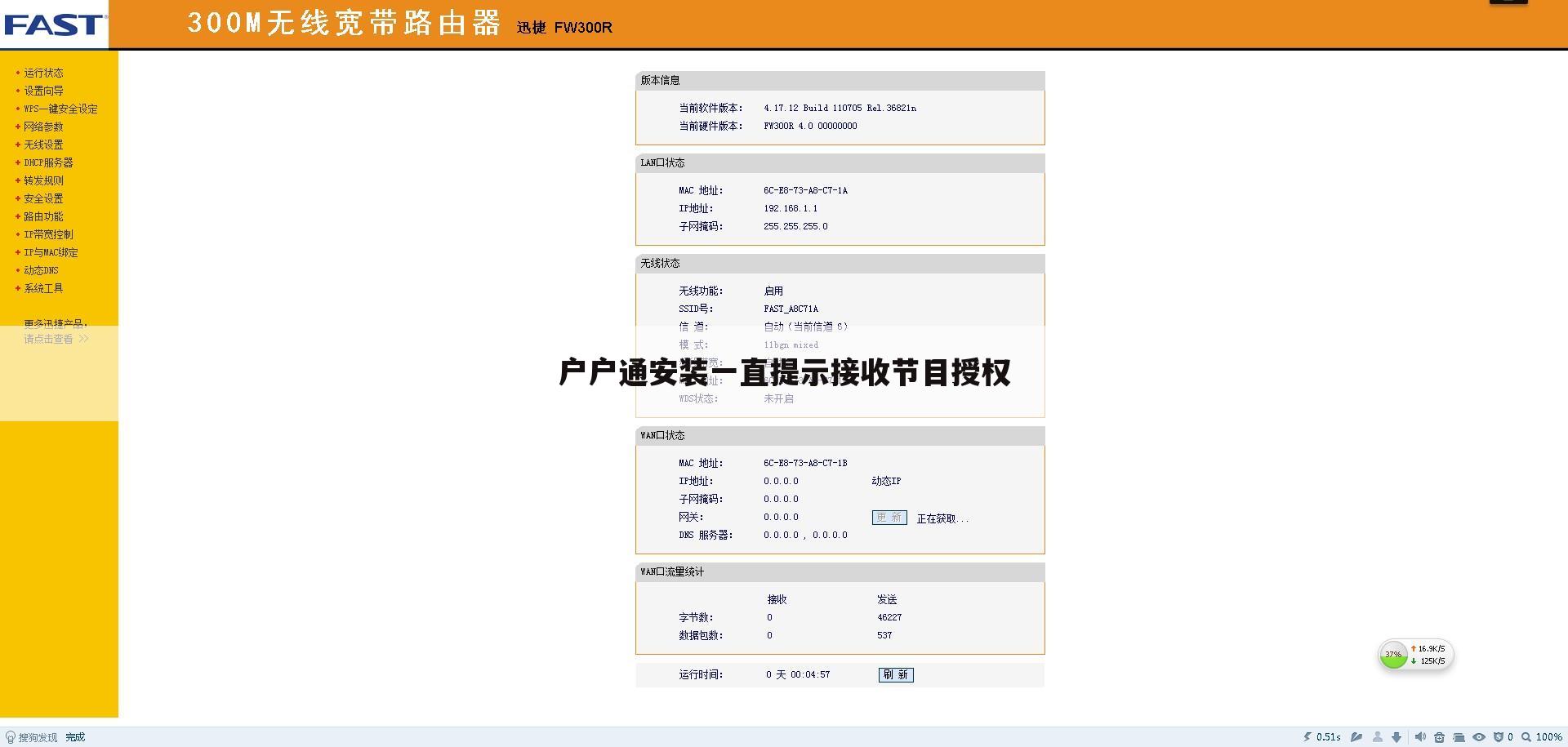Click the green 37% network speed widget
The height and width of the screenshot is (747, 1568).
(1393, 655)
